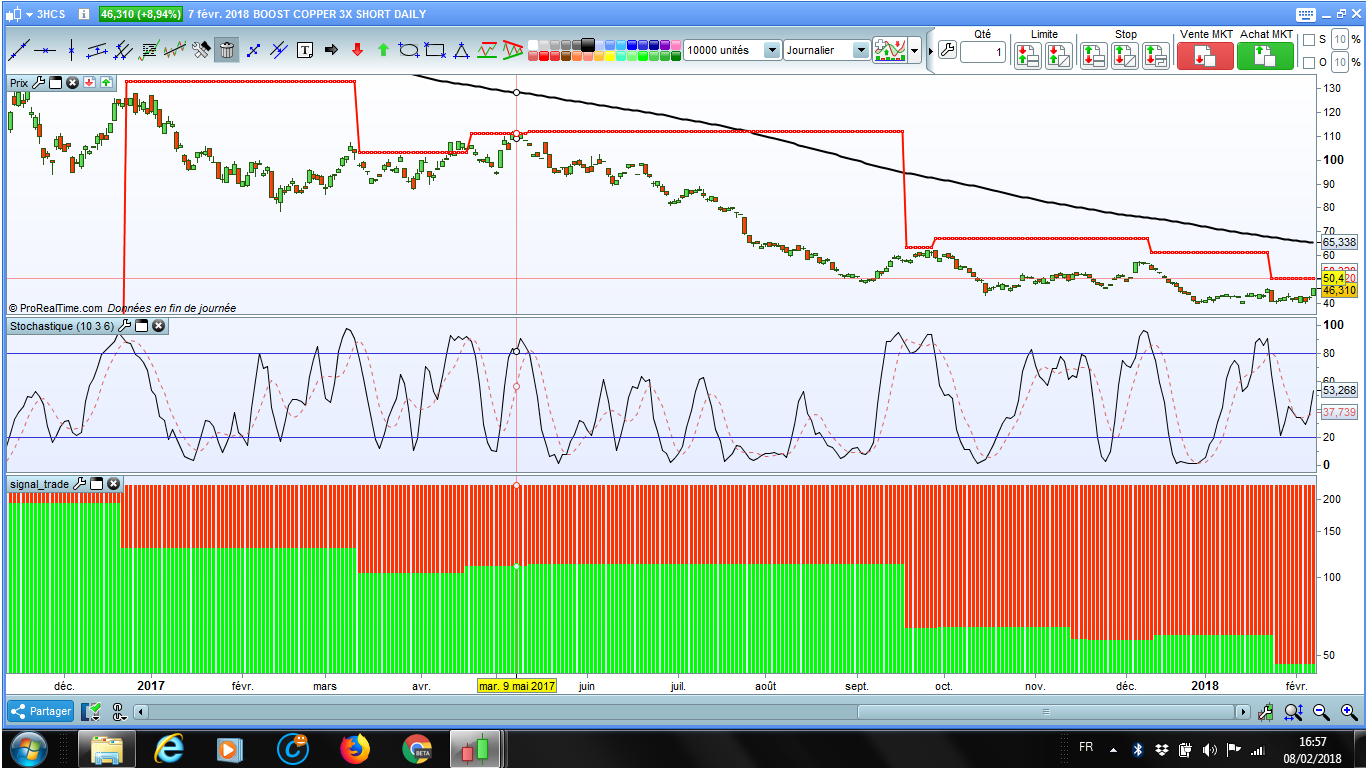Click the Vente MKT sell button
The image size is (1366, 768).
point(1205,56)
